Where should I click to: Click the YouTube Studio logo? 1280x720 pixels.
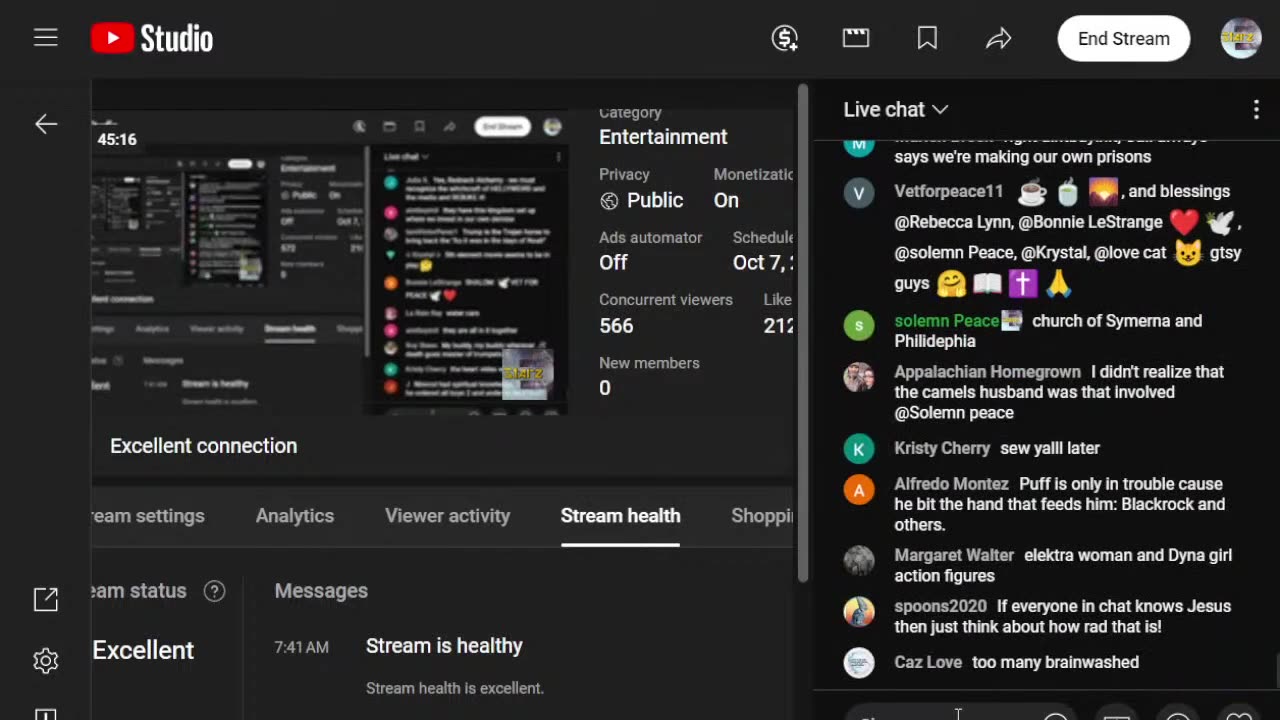point(152,38)
